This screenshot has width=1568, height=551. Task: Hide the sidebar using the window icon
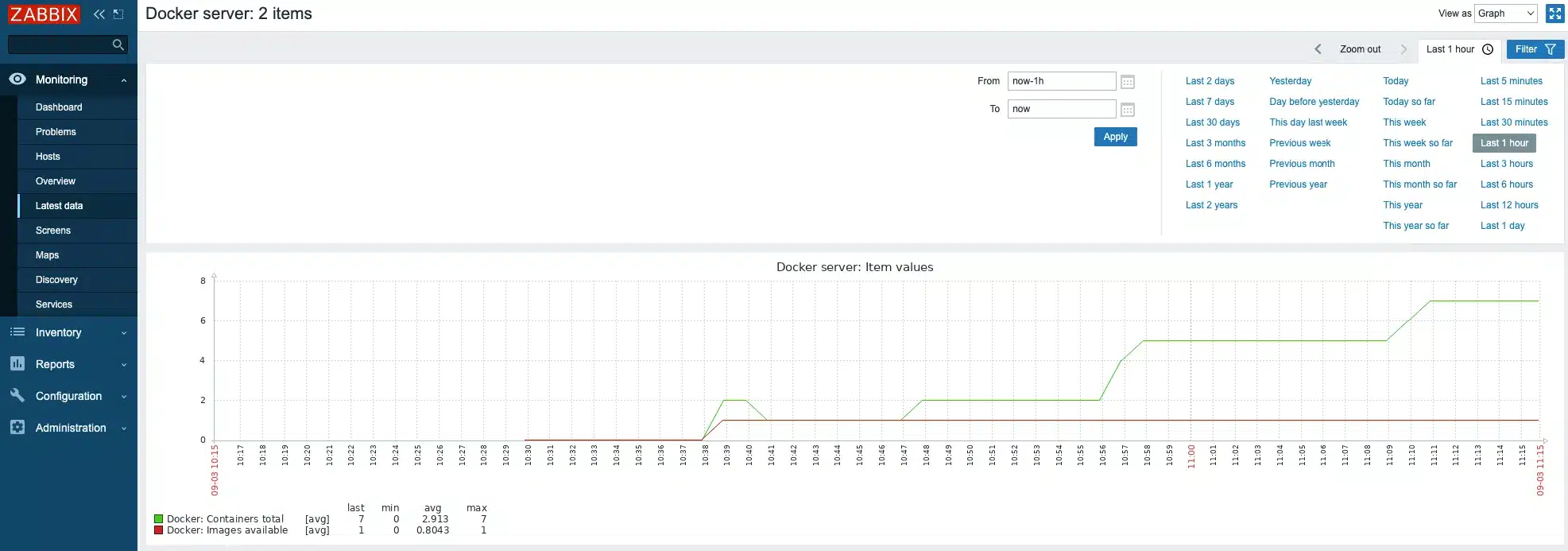pos(118,14)
